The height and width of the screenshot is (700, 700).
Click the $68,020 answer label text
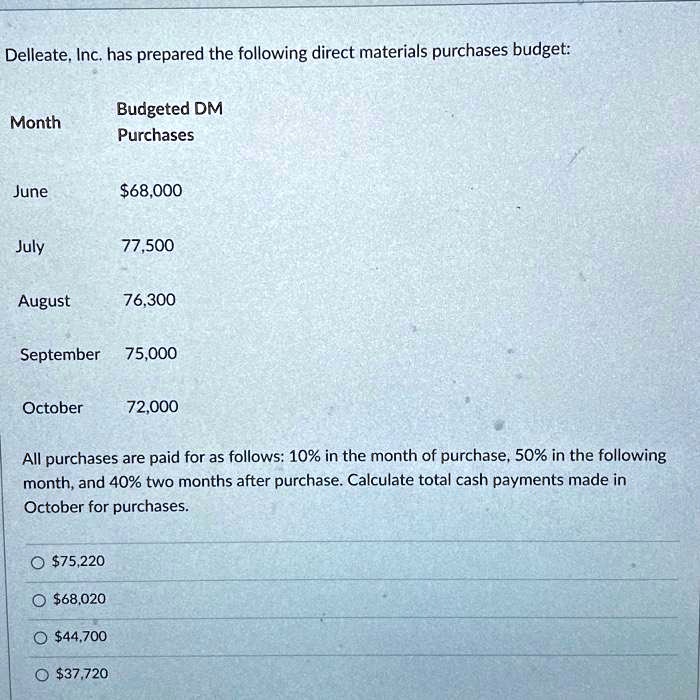(x=79, y=599)
